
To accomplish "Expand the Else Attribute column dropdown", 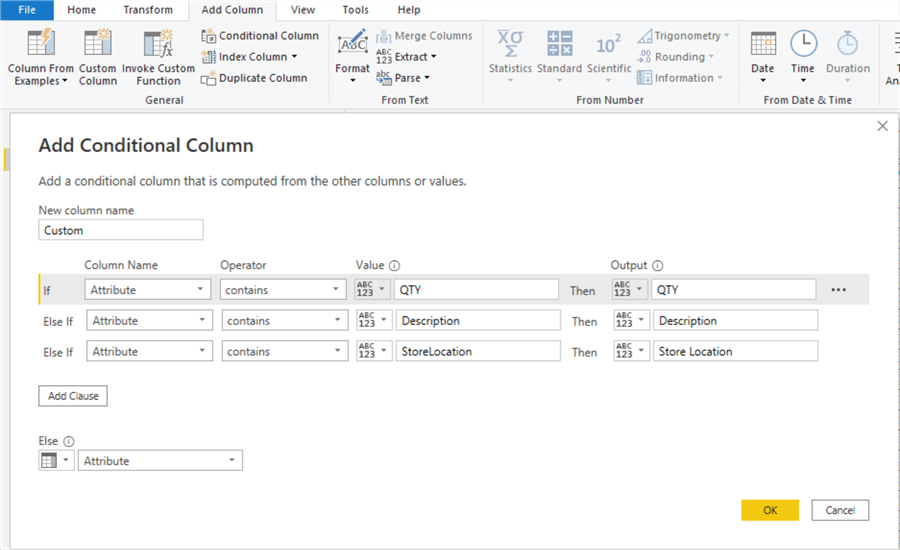I will pyautogui.click(x=160, y=461).
